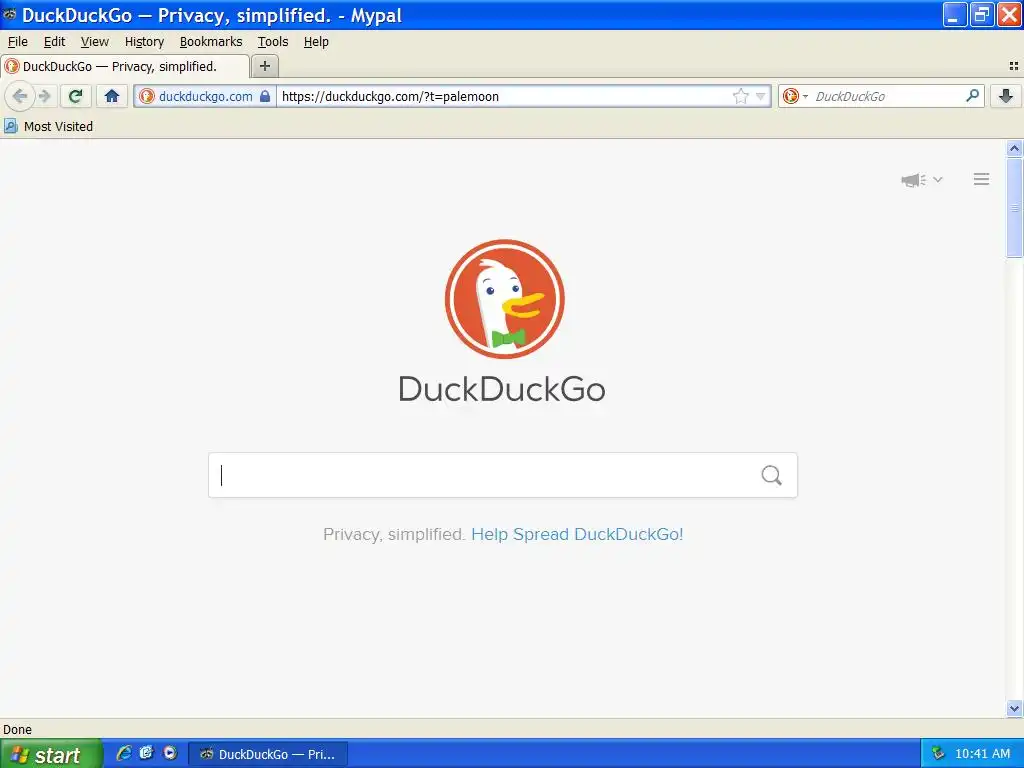This screenshot has height=768, width=1024.
Task: Open the Bookmarks menu
Action: tap(211, 42)
